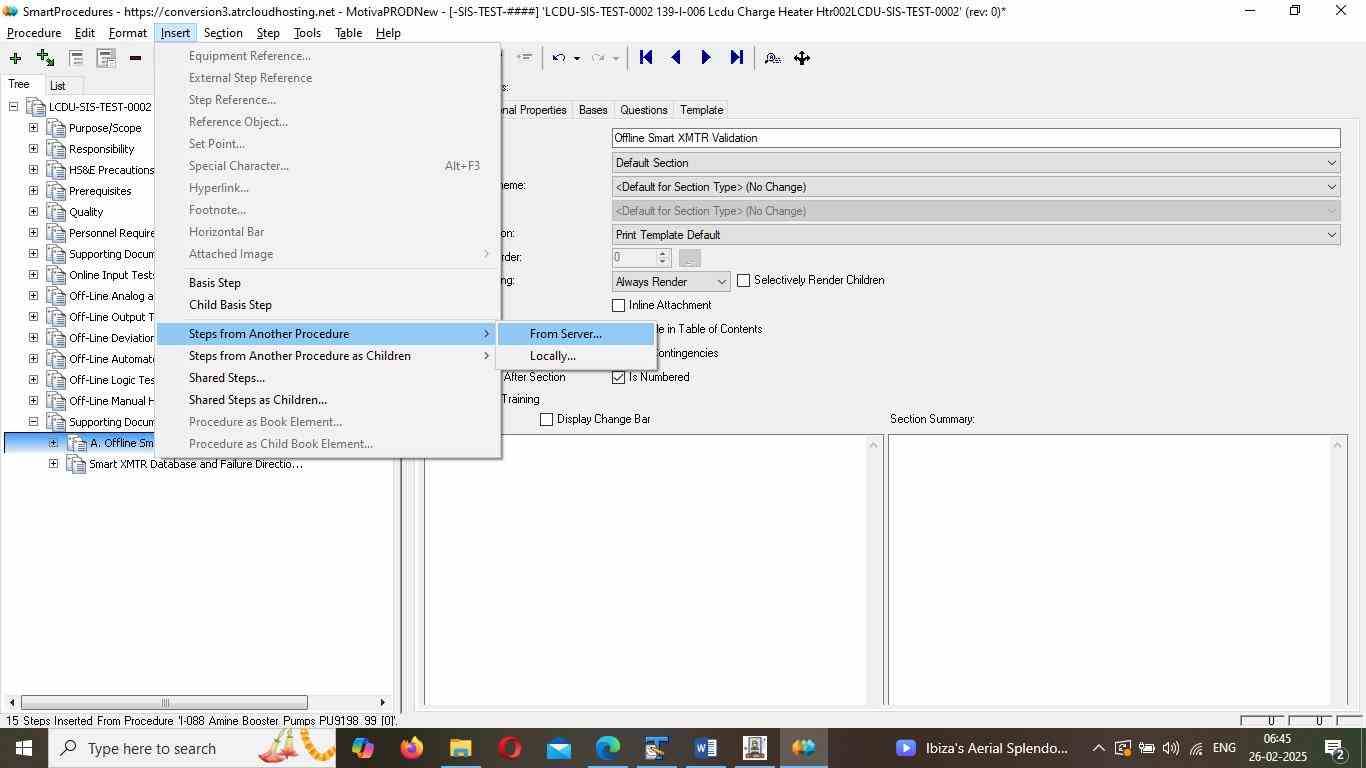1366x768 pixels.
Task: Show hidden system tray icons chevron
Action: pyautogui.click(x=1098, y=748)
